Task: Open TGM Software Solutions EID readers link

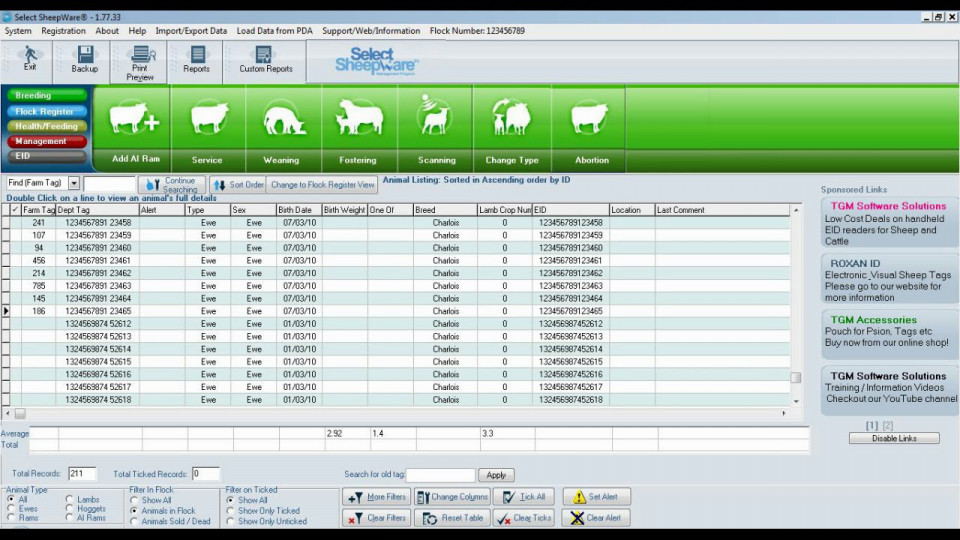Action: coord(889,223)
